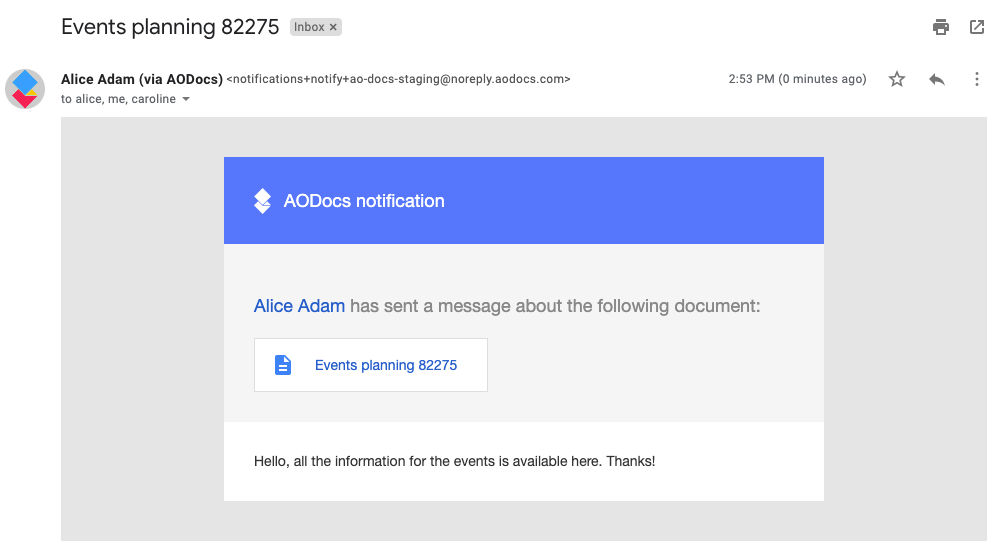997x559 pixels.
Task: Click the document file icon in the card
Action: click(x=283, y=365)
